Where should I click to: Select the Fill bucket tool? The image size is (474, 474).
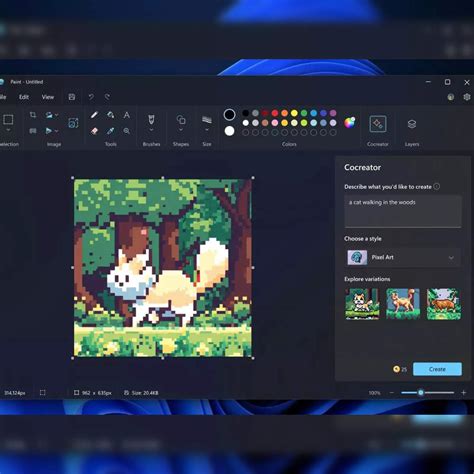[111, 115]
